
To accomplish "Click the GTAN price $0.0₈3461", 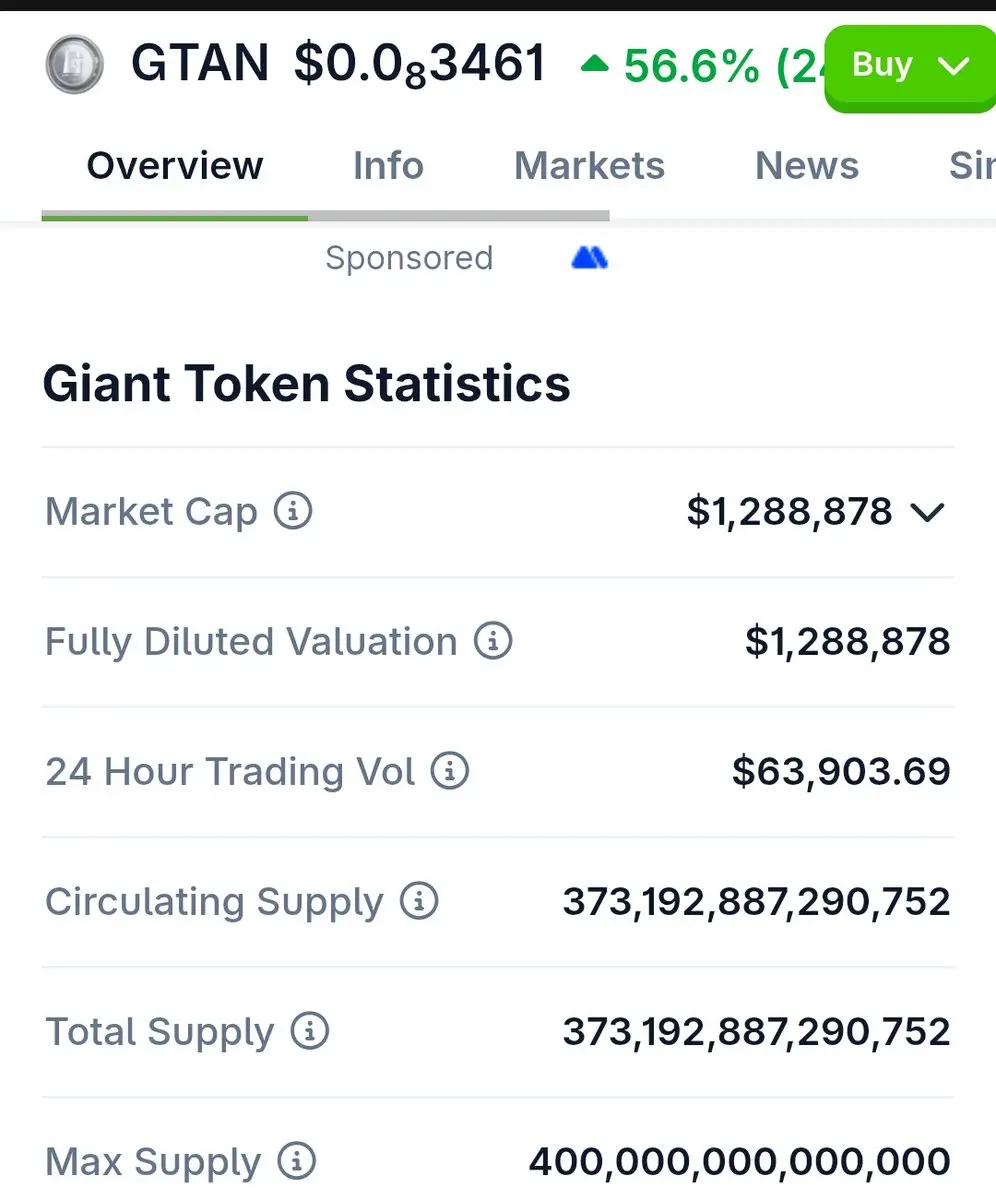I will [x=420, y=64].
